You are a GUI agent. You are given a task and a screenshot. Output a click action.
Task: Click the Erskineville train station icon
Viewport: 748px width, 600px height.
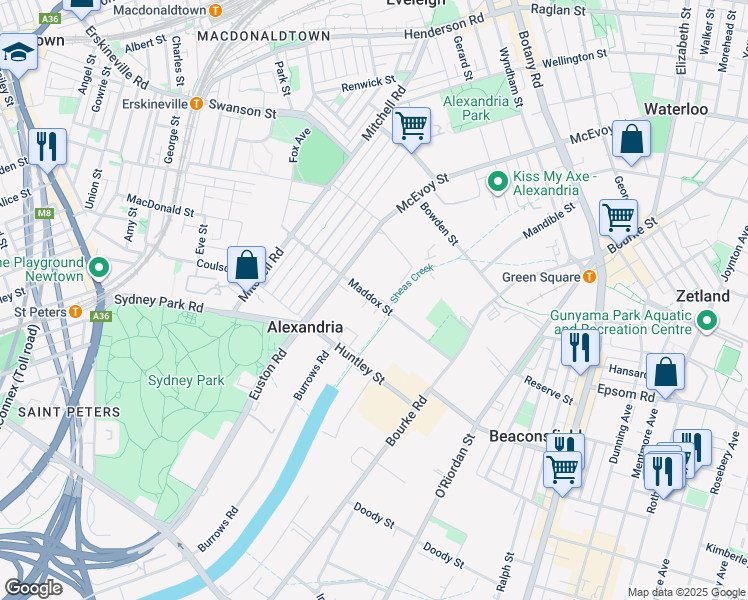coord(197,102)
